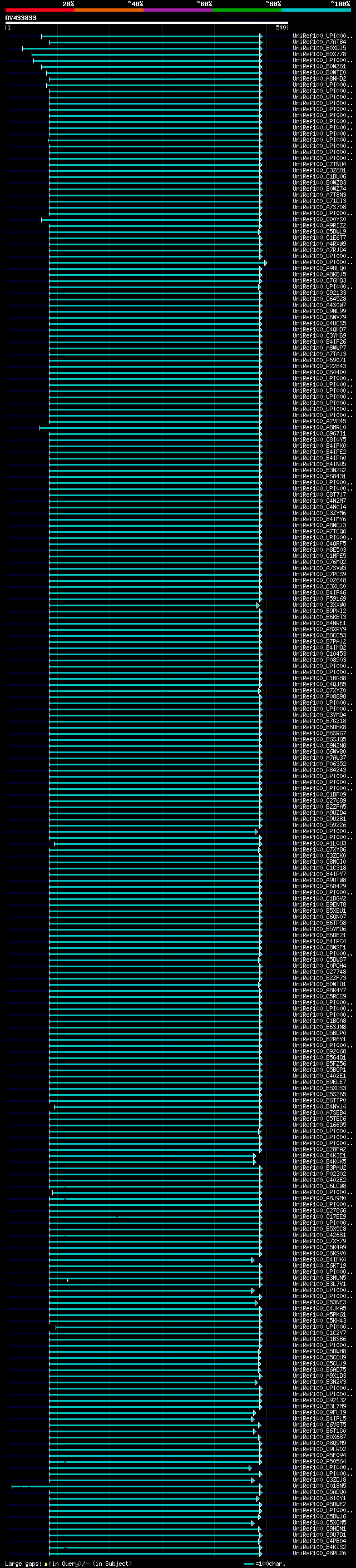
Task: Click the white query sequence ruler bar
Action: (x=147, y=23)
